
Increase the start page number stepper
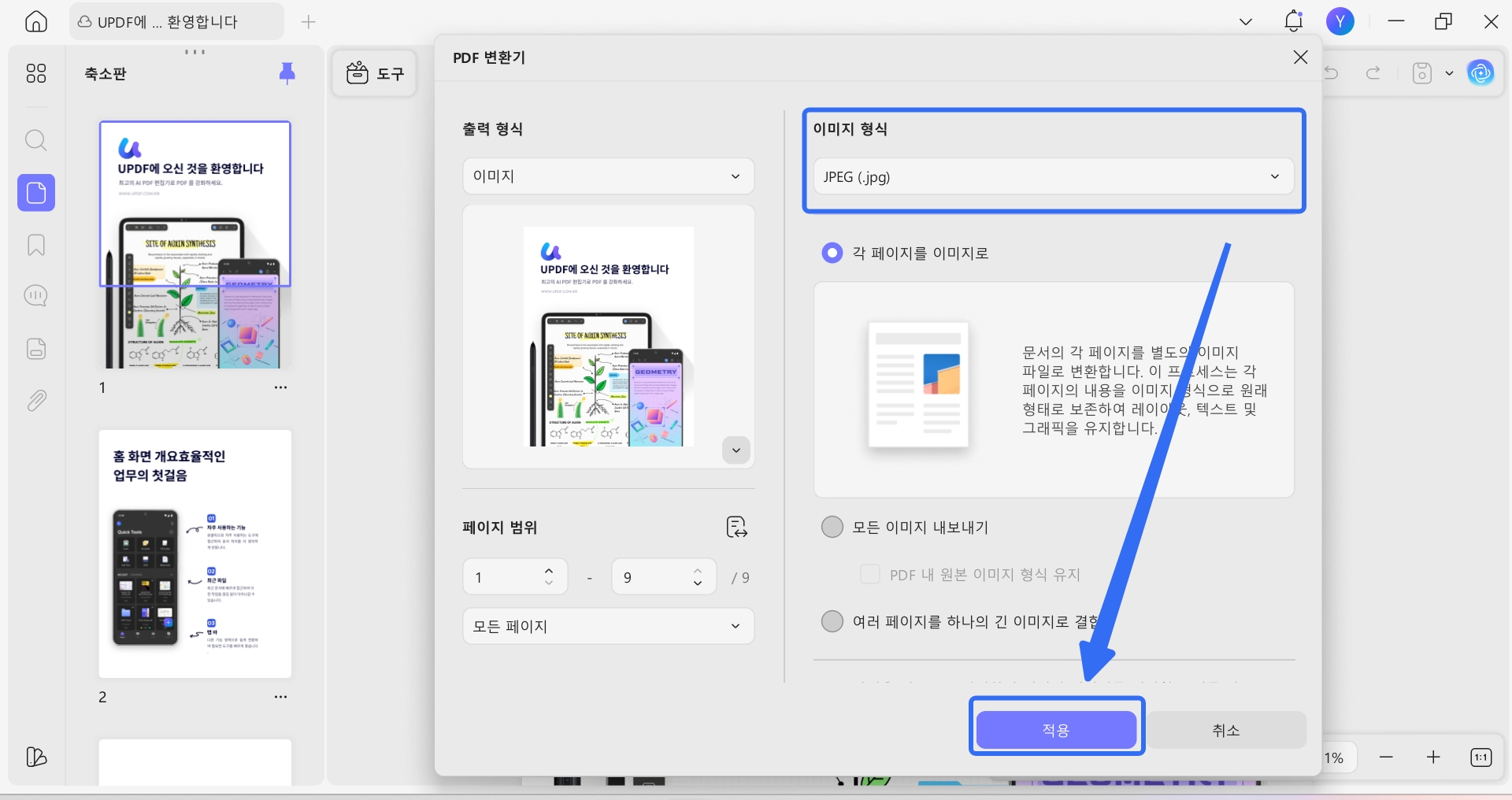click(549, 570)
